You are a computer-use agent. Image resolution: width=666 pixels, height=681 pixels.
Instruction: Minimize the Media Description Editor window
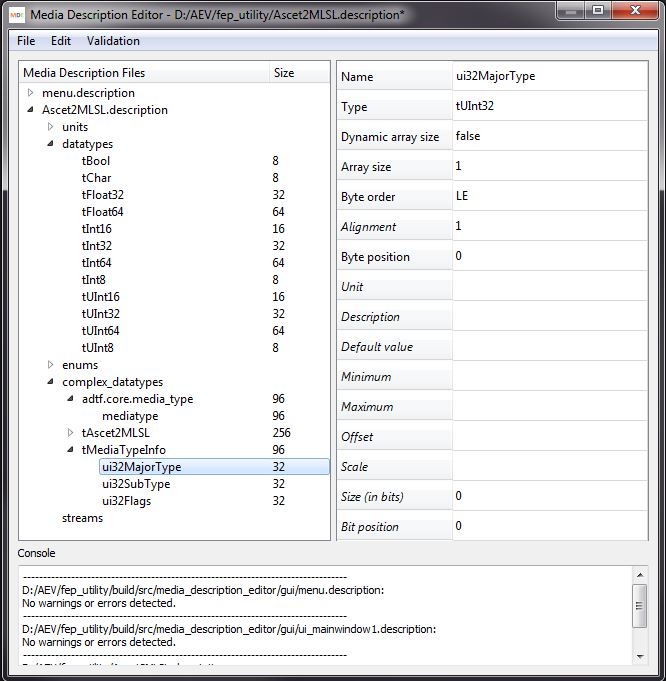570,10
